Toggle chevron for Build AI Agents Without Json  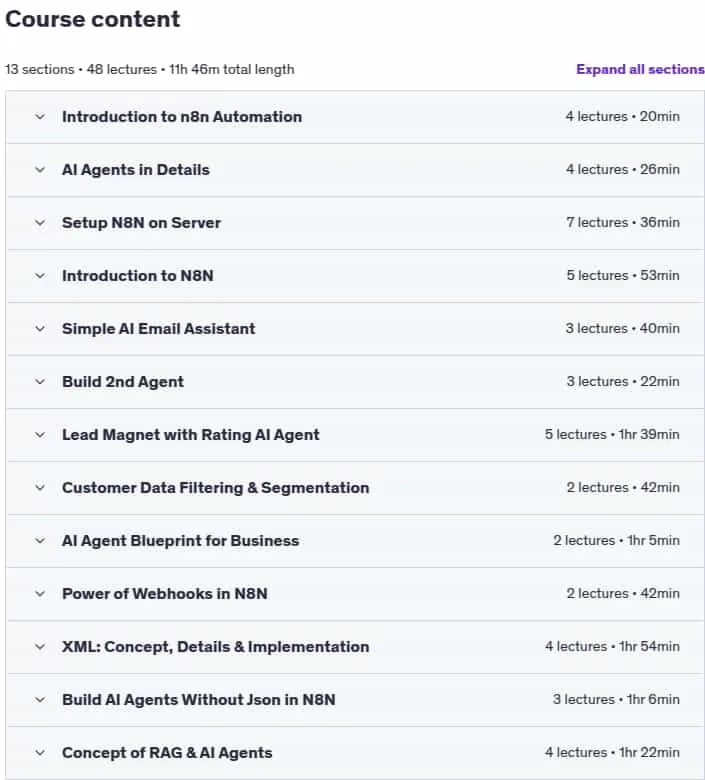[x=40, y=700]
